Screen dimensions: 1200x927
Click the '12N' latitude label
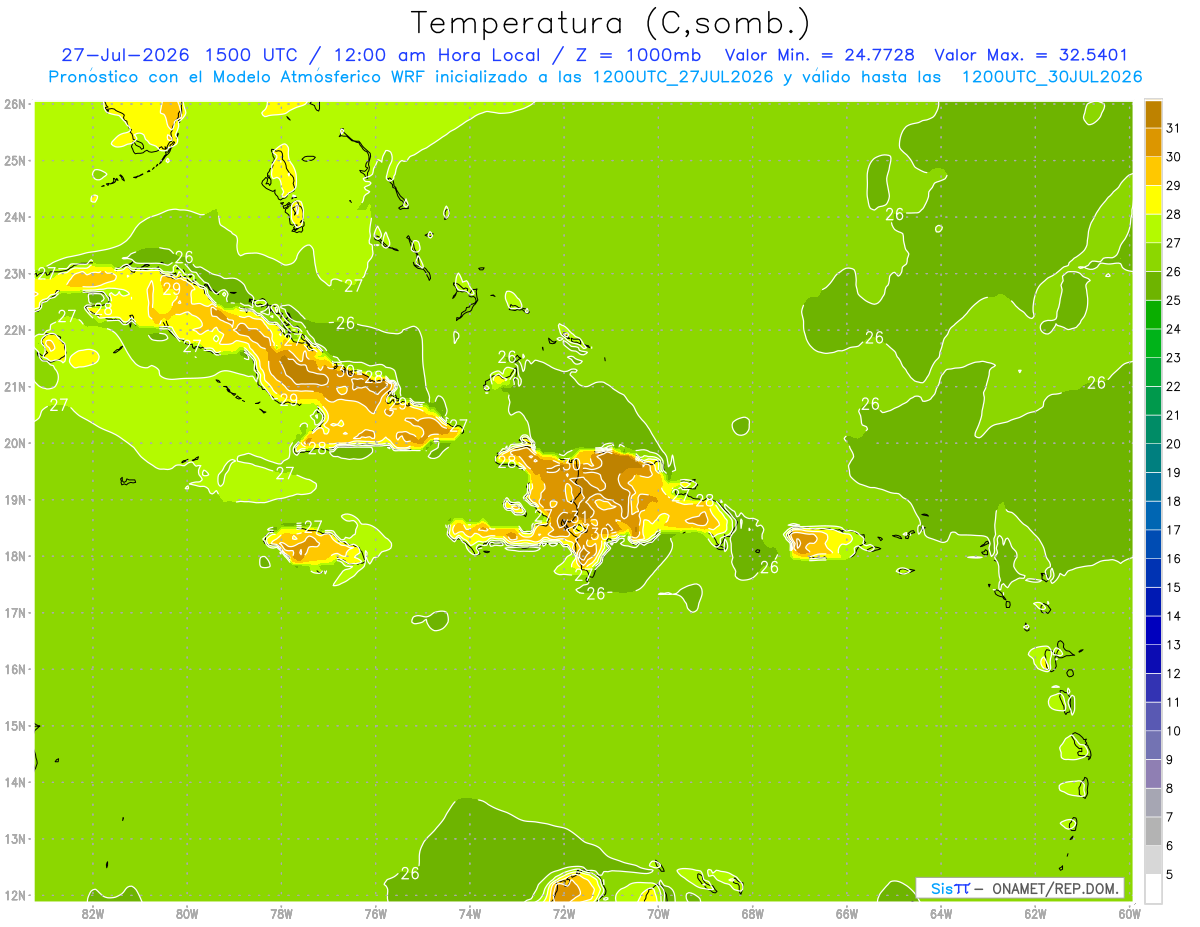(15, 895)
